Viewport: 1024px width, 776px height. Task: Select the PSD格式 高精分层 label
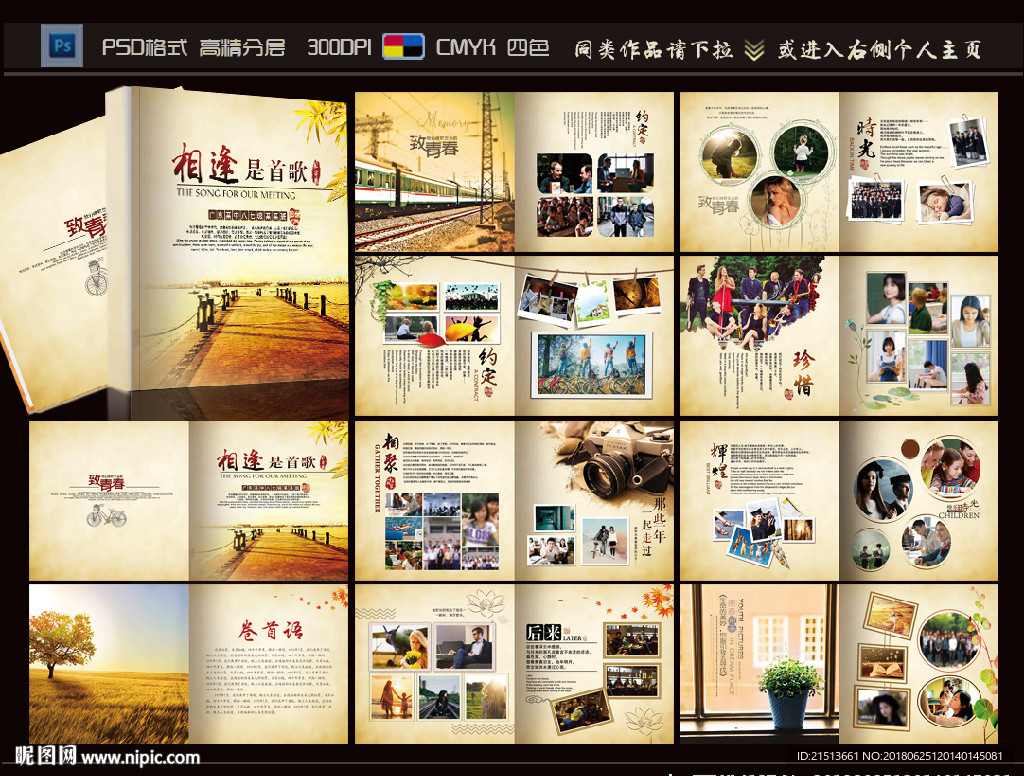tap(193, 47)
